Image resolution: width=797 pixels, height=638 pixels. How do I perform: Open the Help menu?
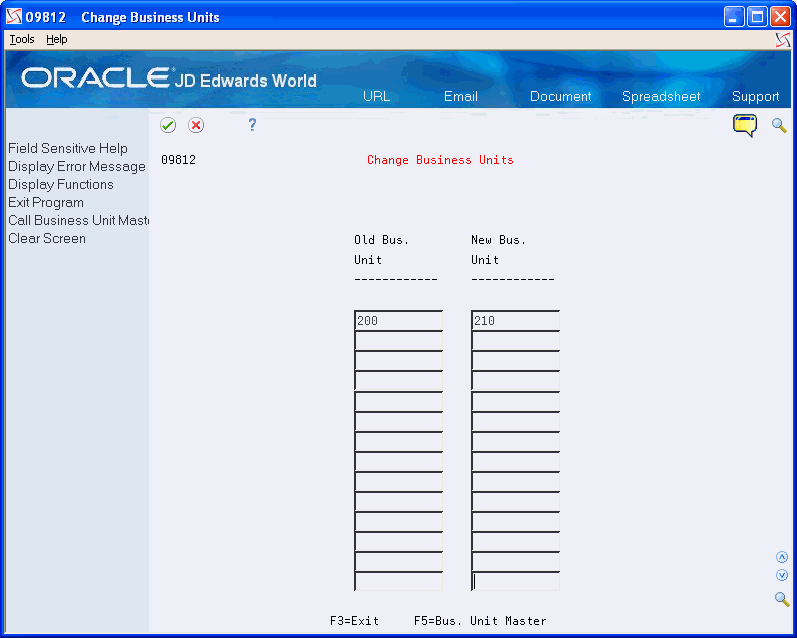tap(56, 39)
